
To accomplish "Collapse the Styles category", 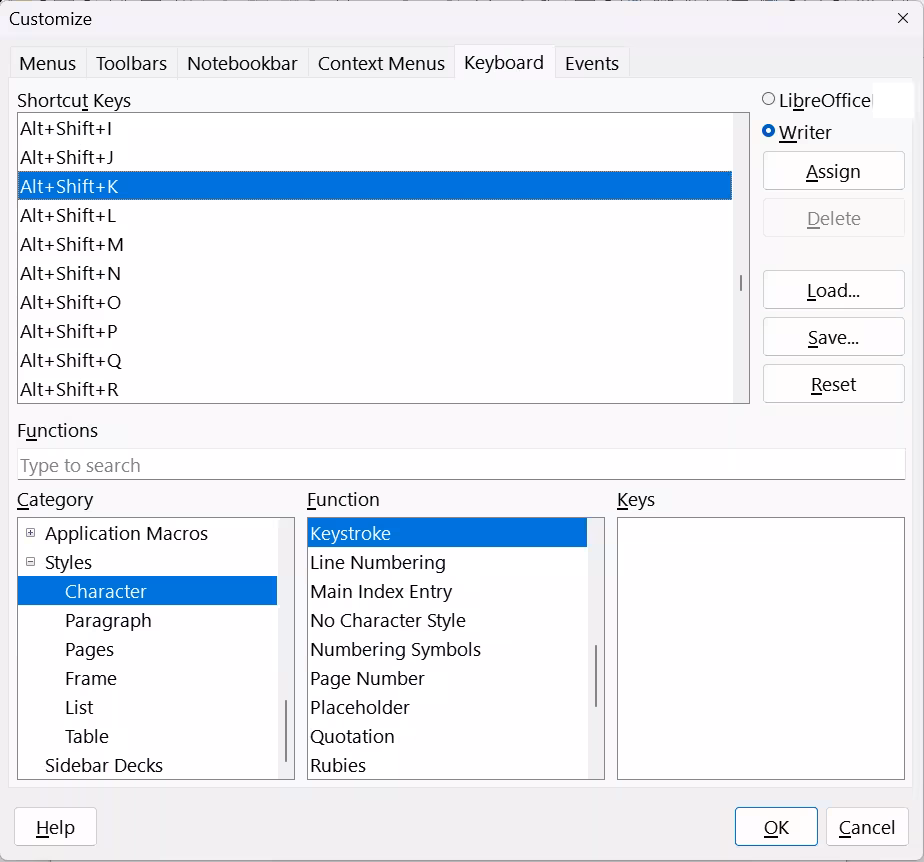I will tap(32, 562).
